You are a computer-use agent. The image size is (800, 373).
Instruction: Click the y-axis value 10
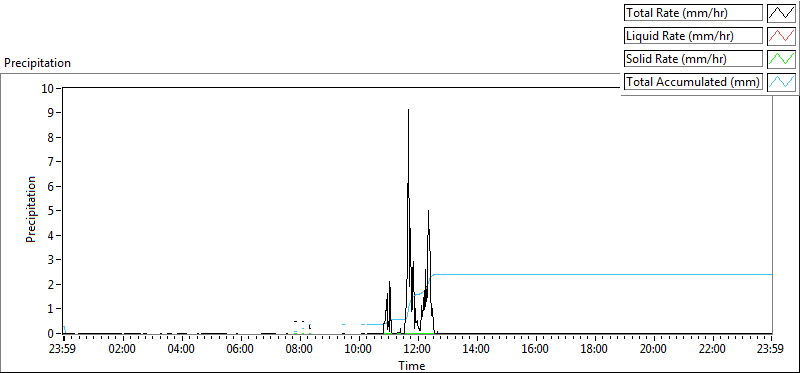click(48, 88)
